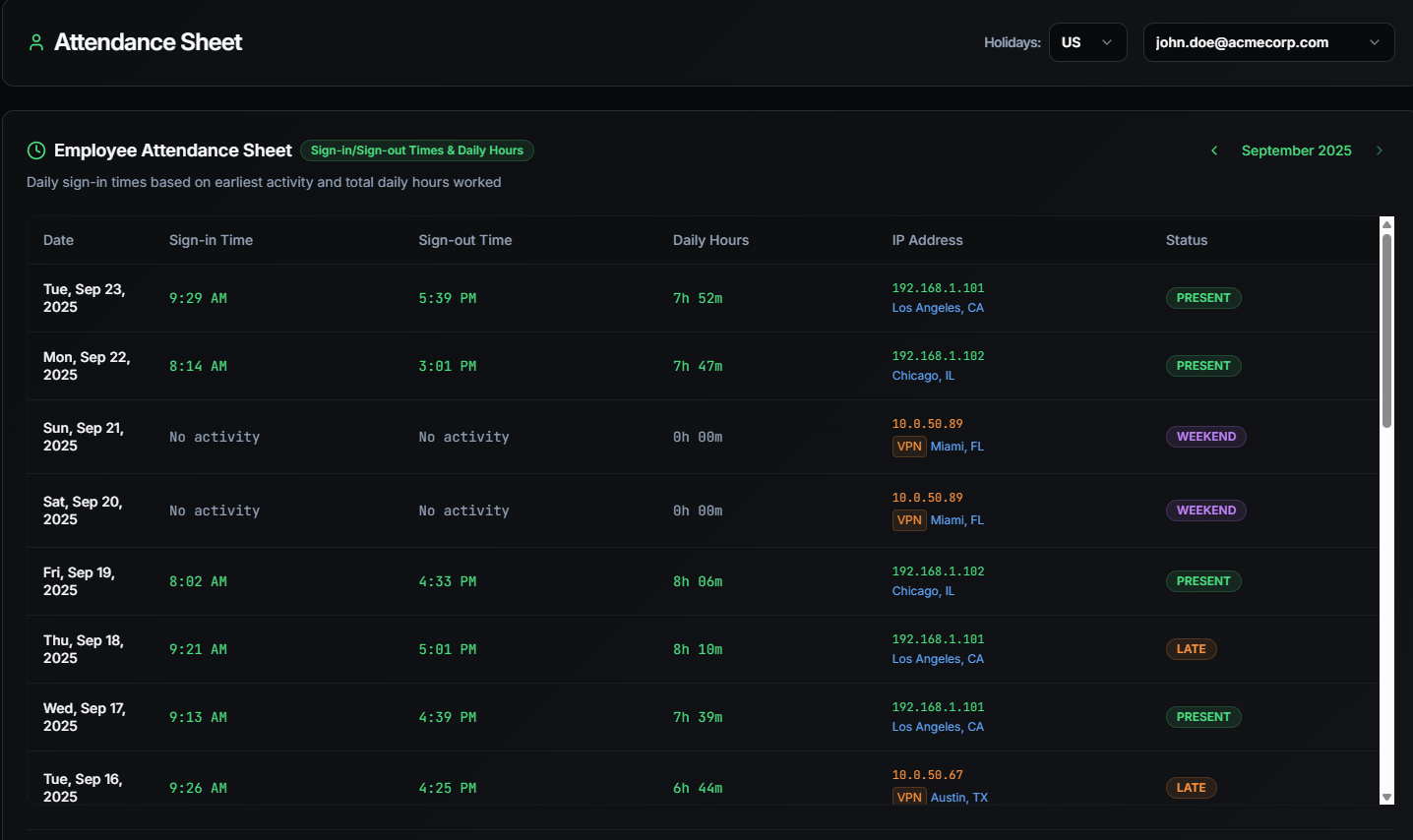Click the VPN badge on Tue, Sep 16 row
Viewport: 1413px width, 840px height.
(909, 797)
